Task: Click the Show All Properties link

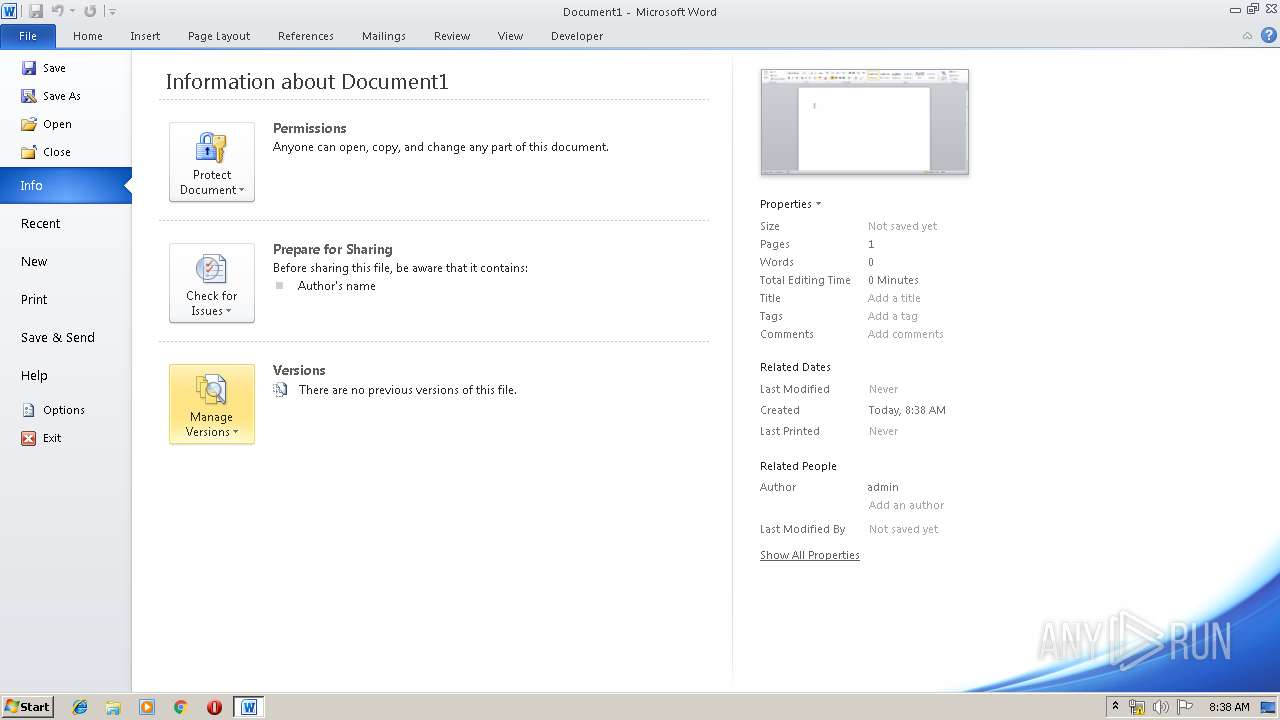Action: tap(810, 556)
